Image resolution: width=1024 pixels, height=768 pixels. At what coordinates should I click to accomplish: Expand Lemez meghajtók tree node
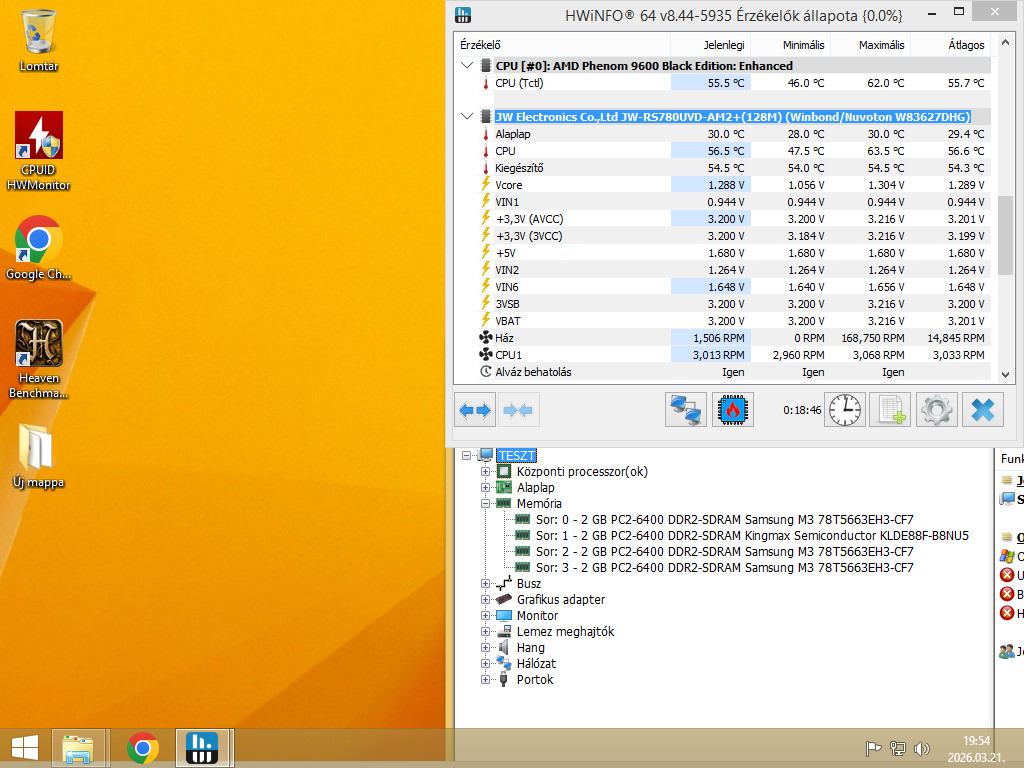point(485,632)
